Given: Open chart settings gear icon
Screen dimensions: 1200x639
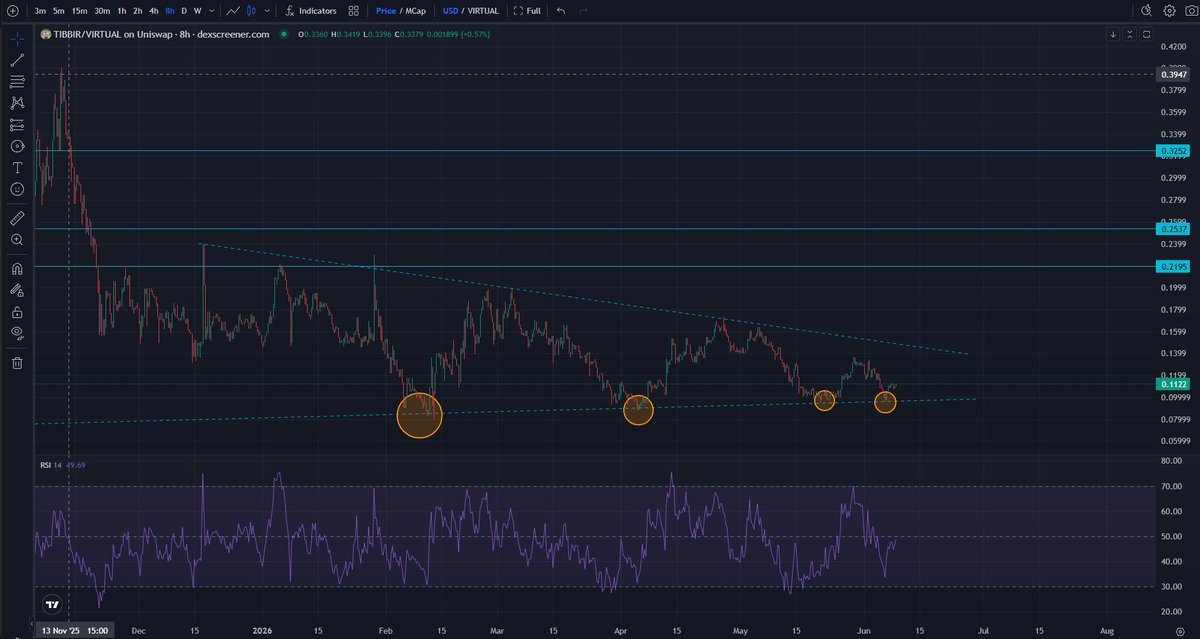Looking at the screenshot, I should 1169,11.
